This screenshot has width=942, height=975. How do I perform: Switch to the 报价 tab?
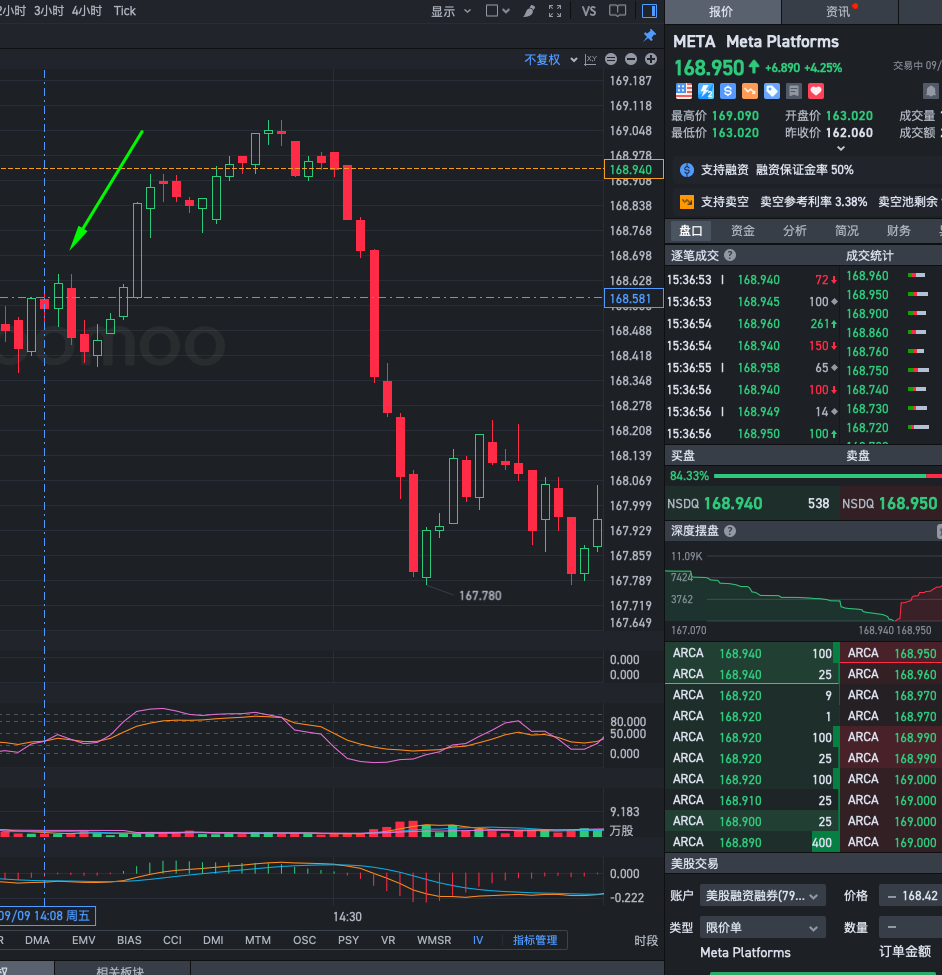(722, 12)
